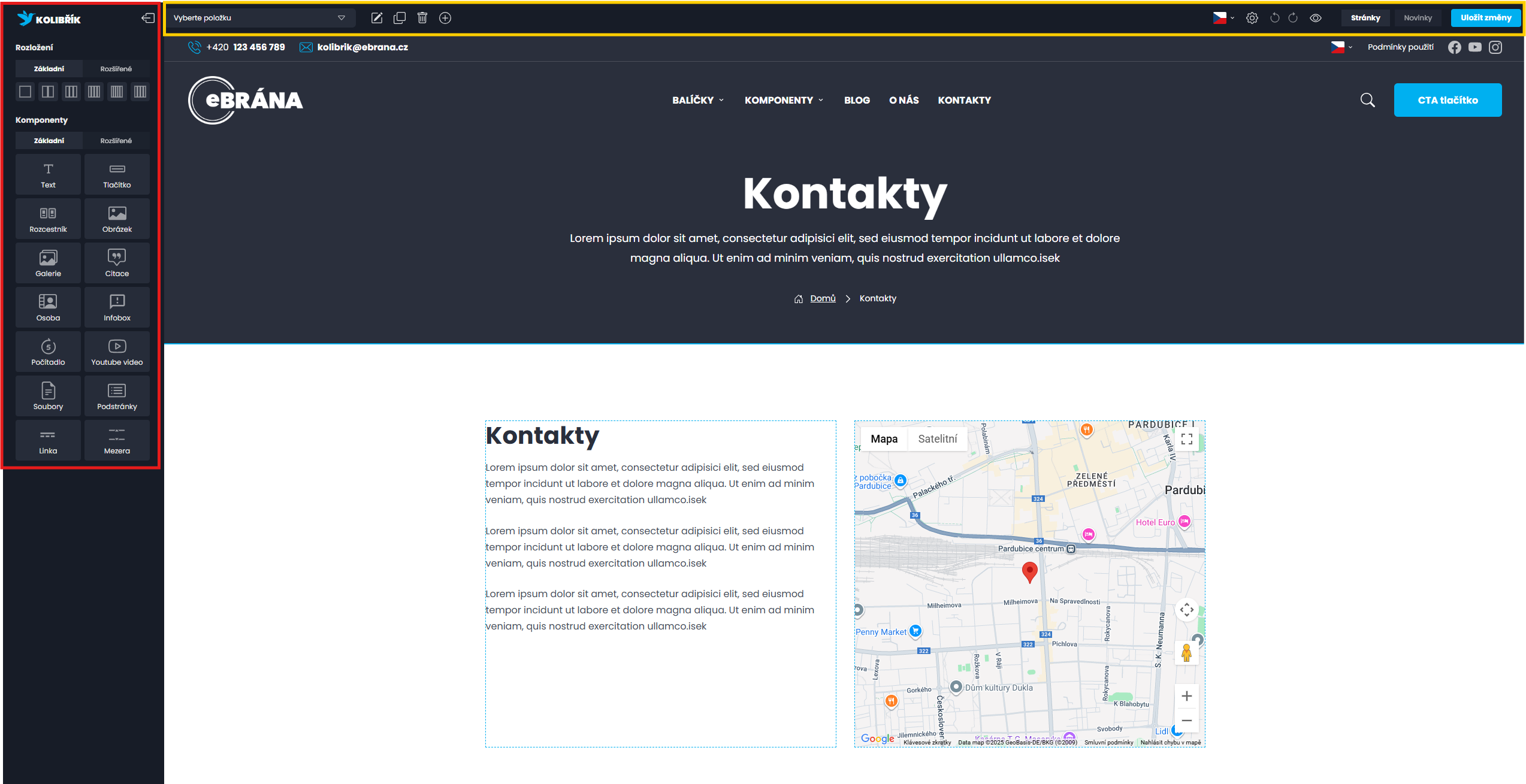This screenshot has width=1526, height=784.
Task: Insert an Obrázek component
Action: click(117, 219)
